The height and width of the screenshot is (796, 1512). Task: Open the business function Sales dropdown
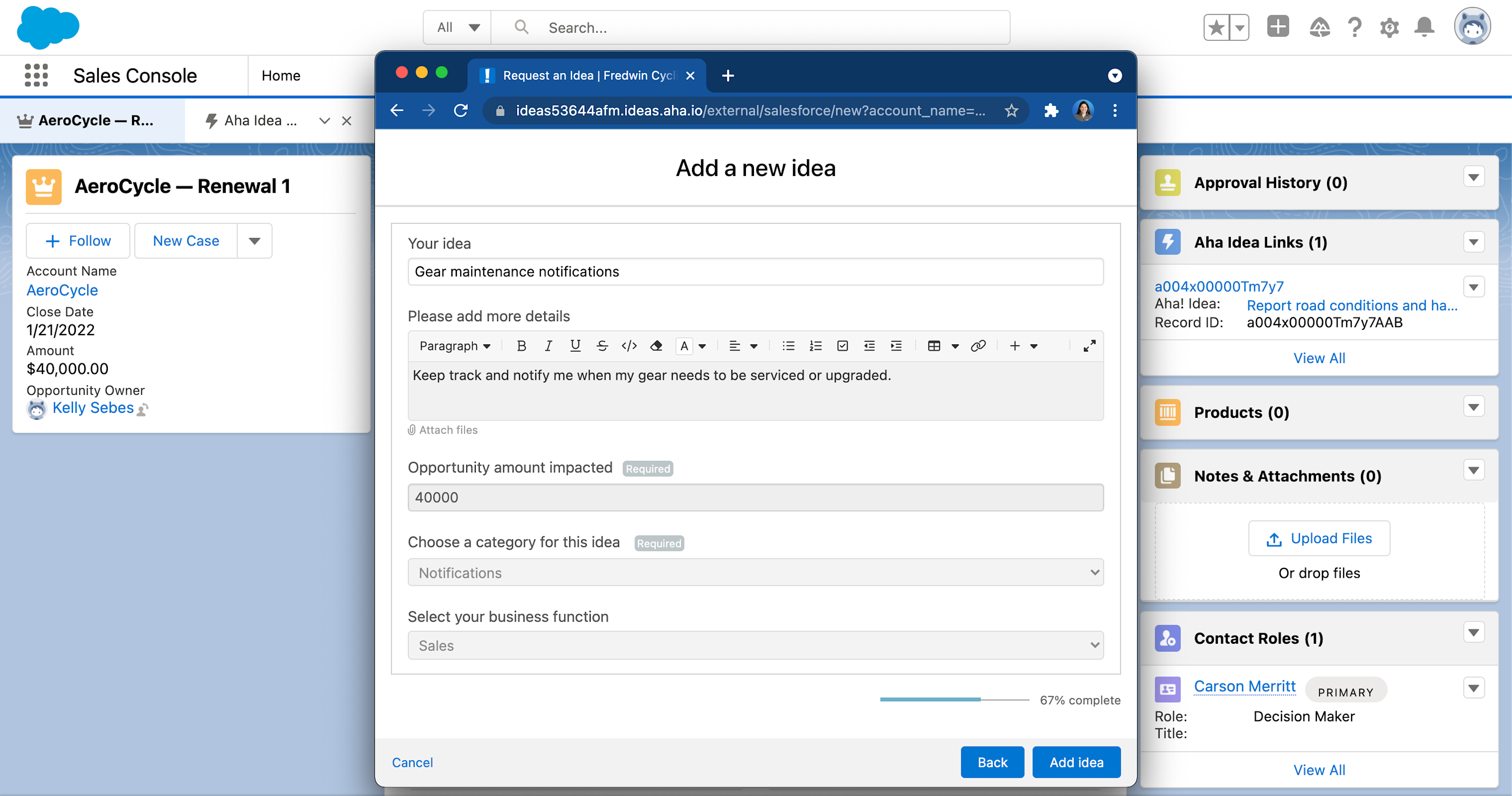point(756,645)
